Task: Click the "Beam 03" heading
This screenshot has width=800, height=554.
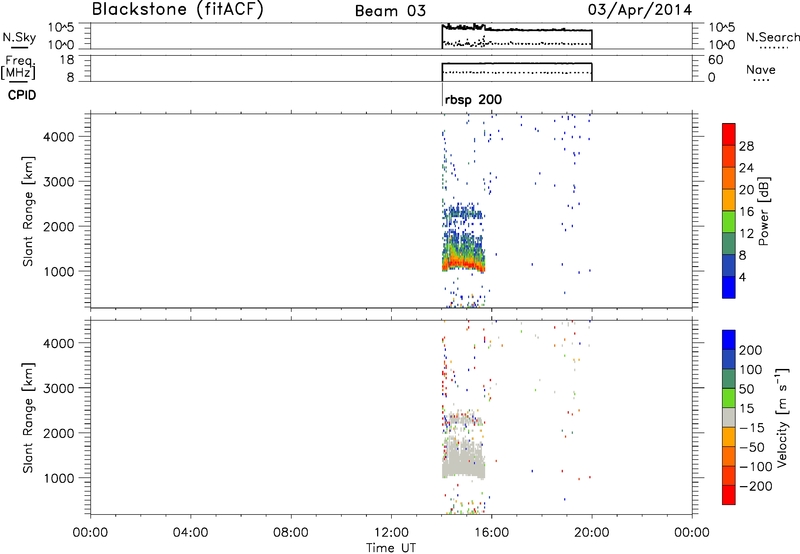Action: tap(390, 11)
